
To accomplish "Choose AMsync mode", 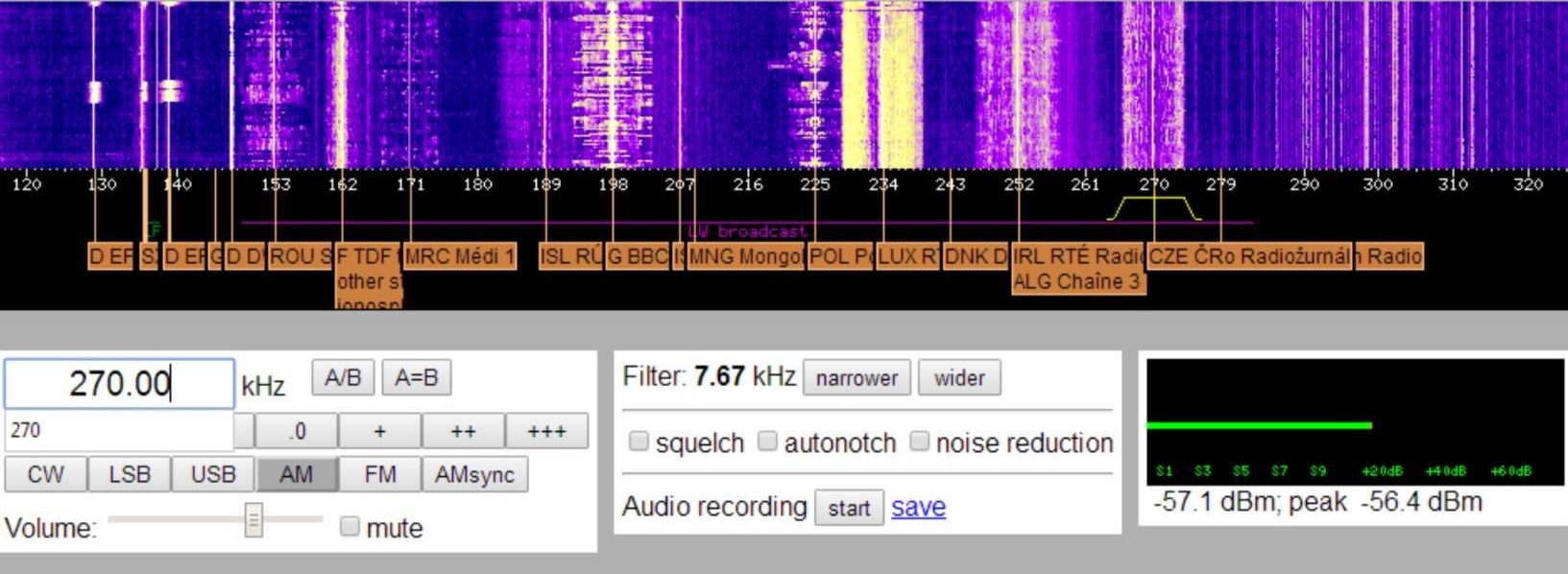I will [x=474, y=474].
